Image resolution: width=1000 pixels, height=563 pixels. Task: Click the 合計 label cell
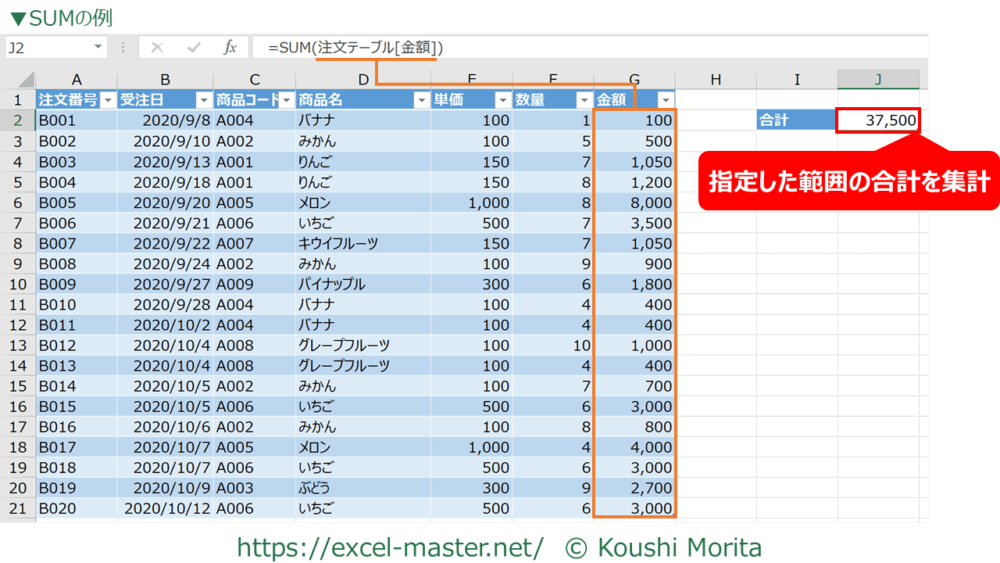click(x=796, y=120)
